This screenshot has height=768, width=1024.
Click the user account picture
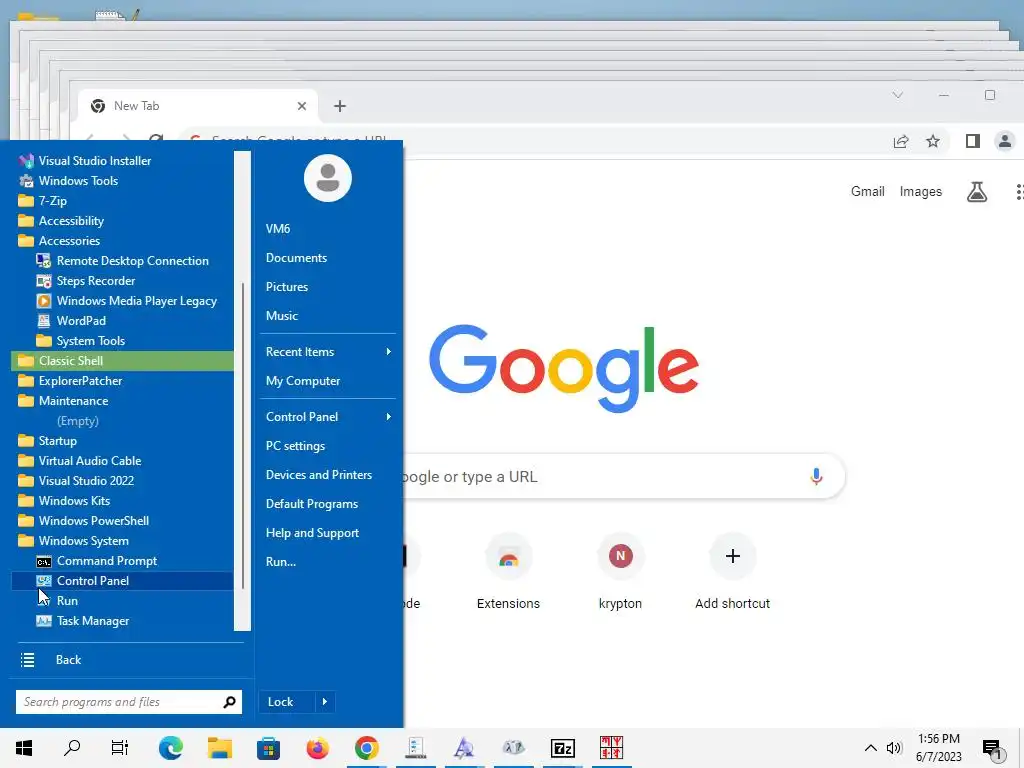pyautogui.click(x=328, y=178)
